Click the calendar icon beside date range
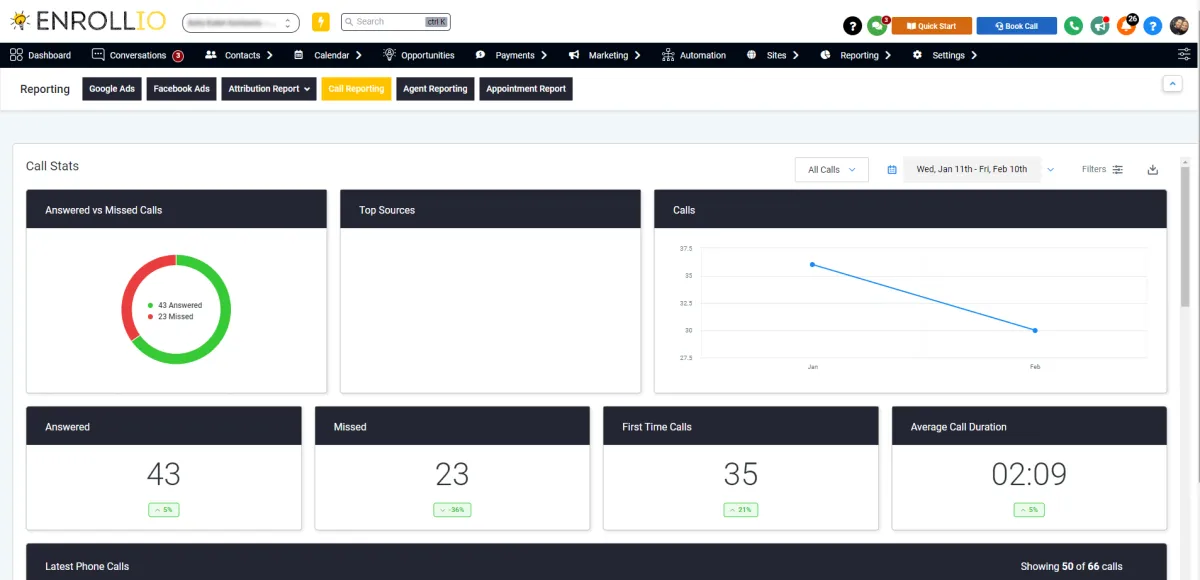This screenshot has height=580, width=1200. [892, 170]
